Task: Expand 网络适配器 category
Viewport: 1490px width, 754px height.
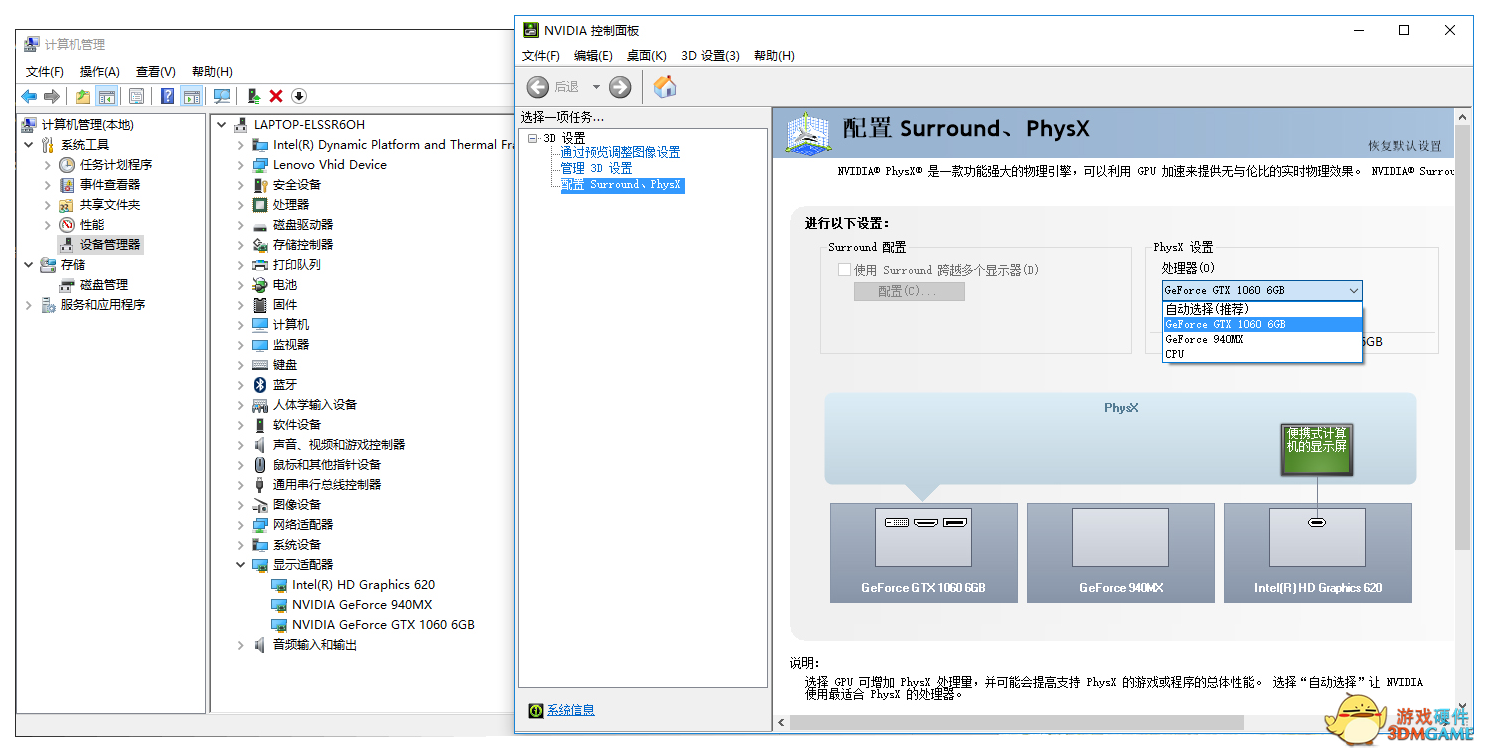Action: click(241, 525)
